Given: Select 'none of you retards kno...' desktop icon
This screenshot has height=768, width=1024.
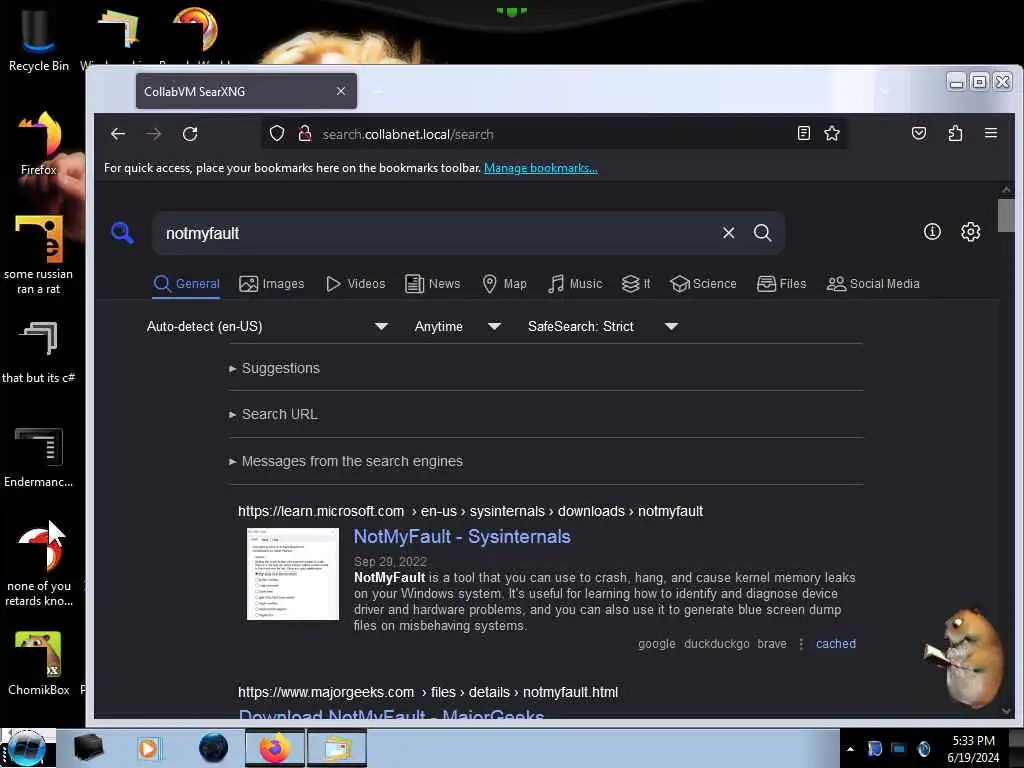Looking at the screenshot, I should (39, 566).
